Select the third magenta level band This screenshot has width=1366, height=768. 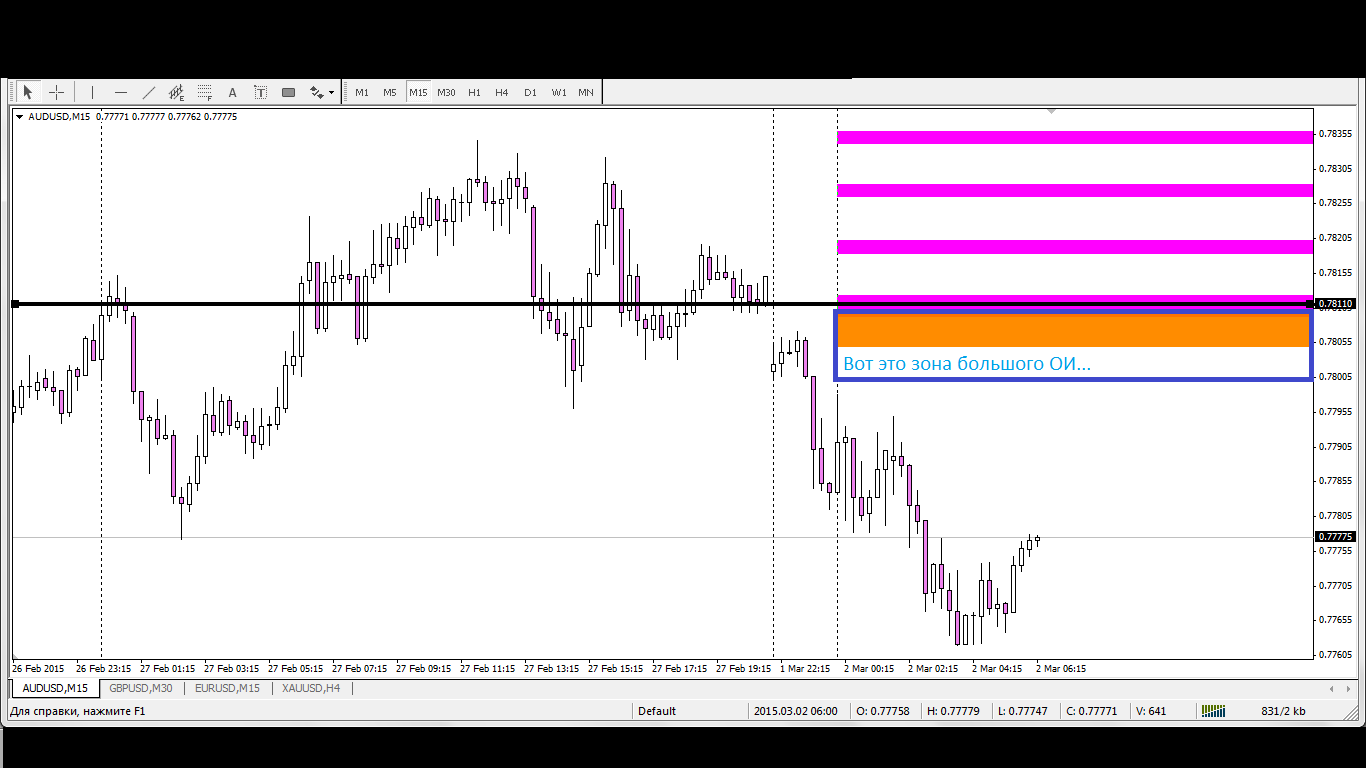click(x=1075, y=246)
